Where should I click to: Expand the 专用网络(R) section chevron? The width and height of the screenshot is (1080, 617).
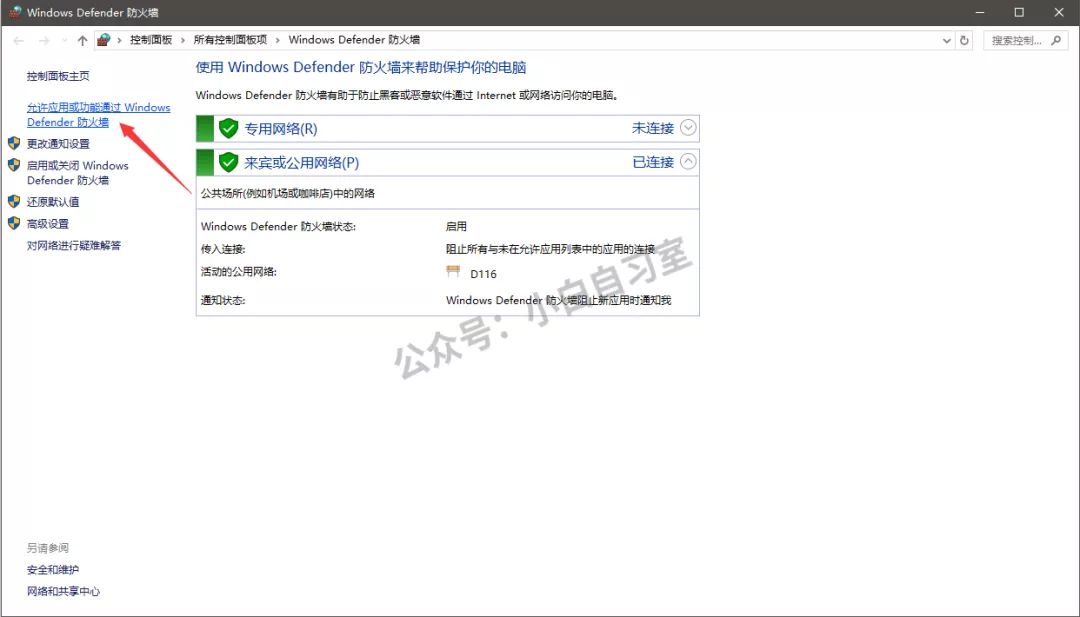[688, 127]
